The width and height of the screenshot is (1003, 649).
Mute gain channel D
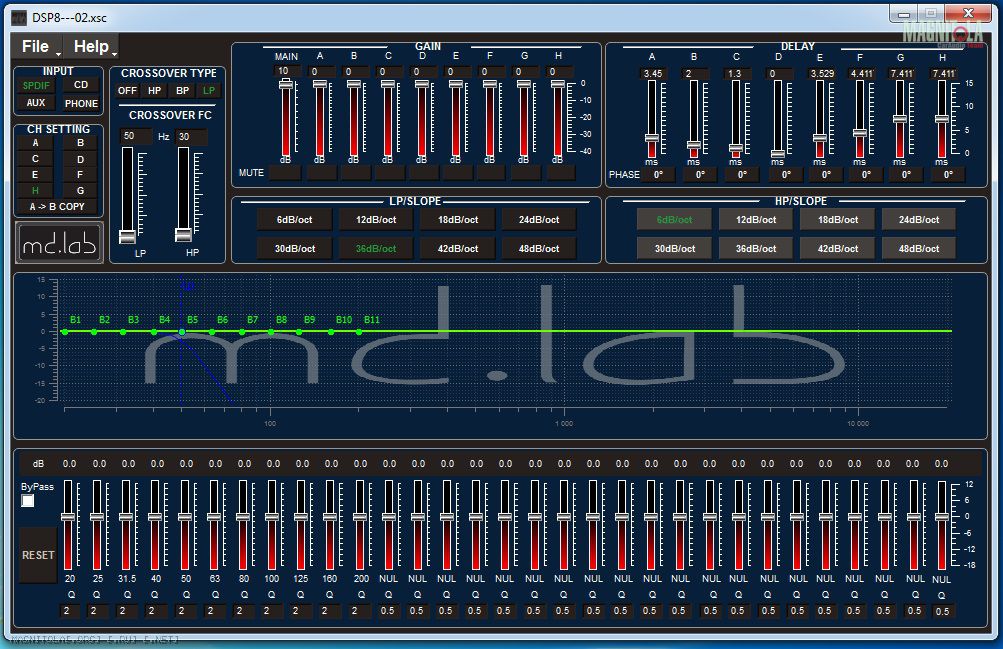point(422,173)
